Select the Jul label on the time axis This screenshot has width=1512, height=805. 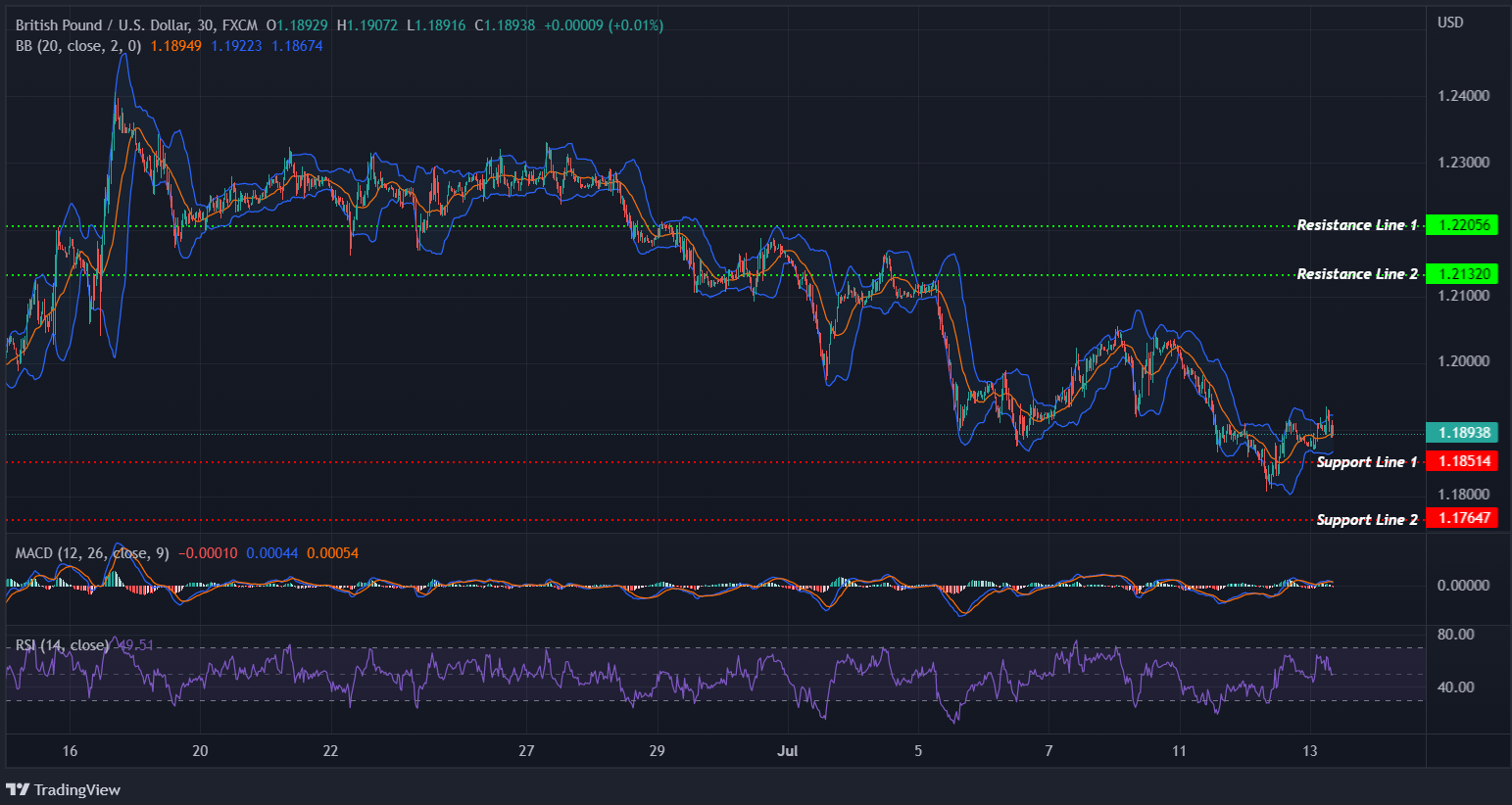(x=787, y=750)
